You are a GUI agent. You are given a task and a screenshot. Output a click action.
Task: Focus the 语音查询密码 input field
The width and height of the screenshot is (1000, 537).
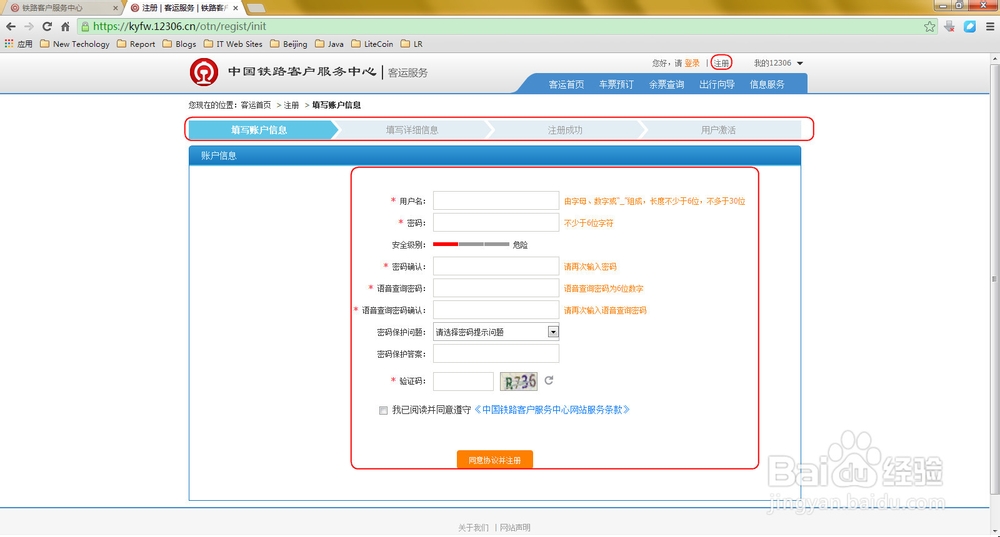pos(496,288)
